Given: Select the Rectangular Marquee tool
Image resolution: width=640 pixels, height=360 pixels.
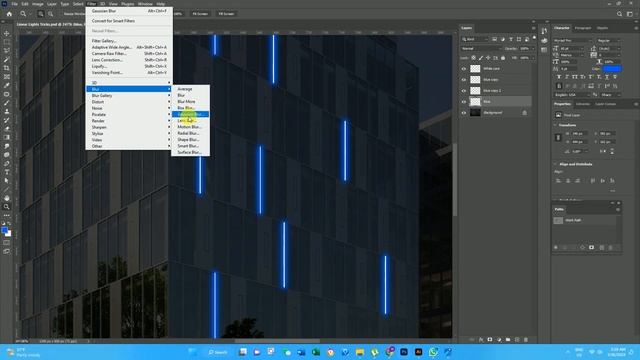Looking at the screenshot, I should pos(7,42).
